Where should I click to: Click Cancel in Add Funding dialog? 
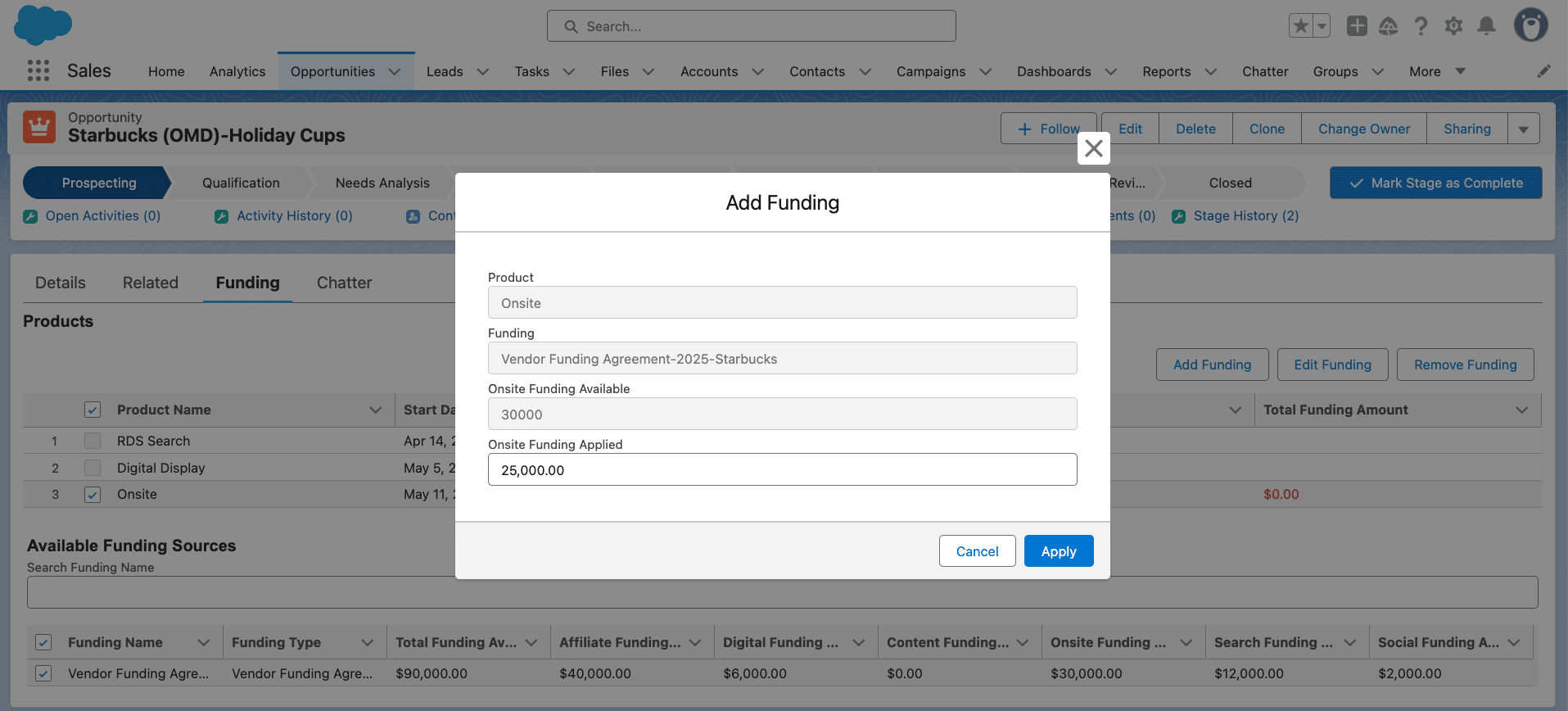(978, 551)
